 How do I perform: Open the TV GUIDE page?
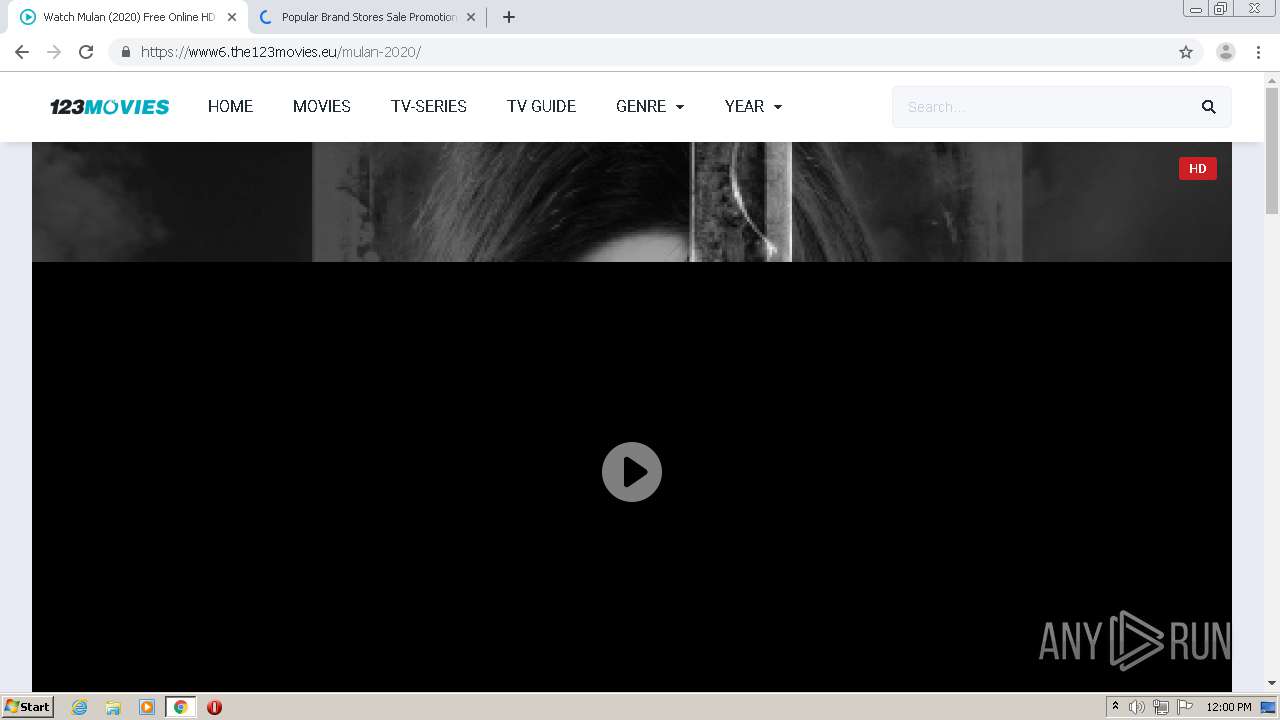coord(541,106)
